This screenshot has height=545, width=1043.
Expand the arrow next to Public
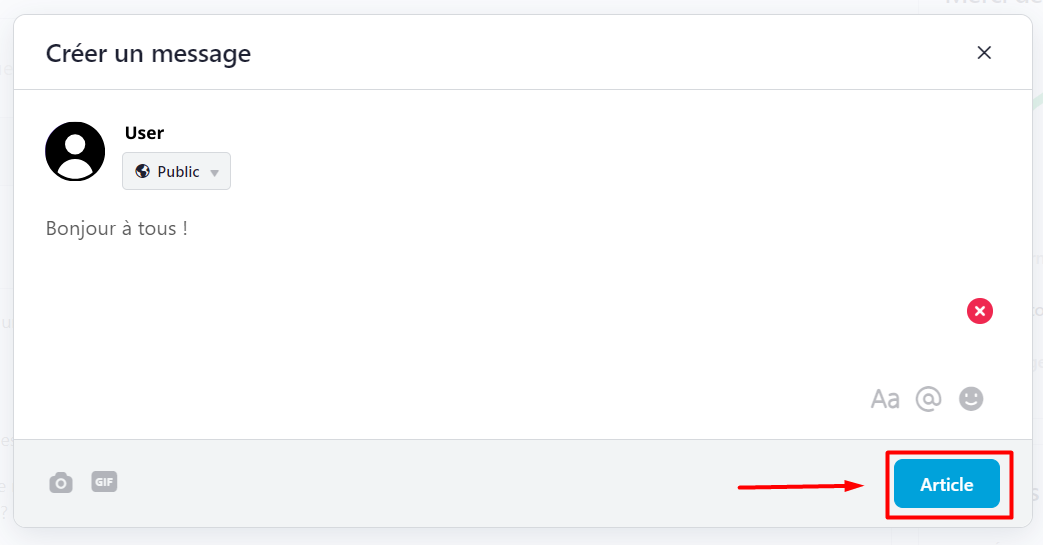point(214,172)
